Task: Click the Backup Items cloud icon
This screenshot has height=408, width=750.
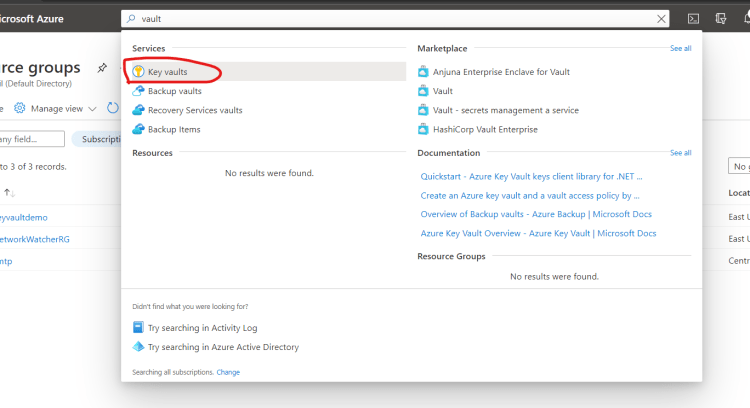Action: 138,129
